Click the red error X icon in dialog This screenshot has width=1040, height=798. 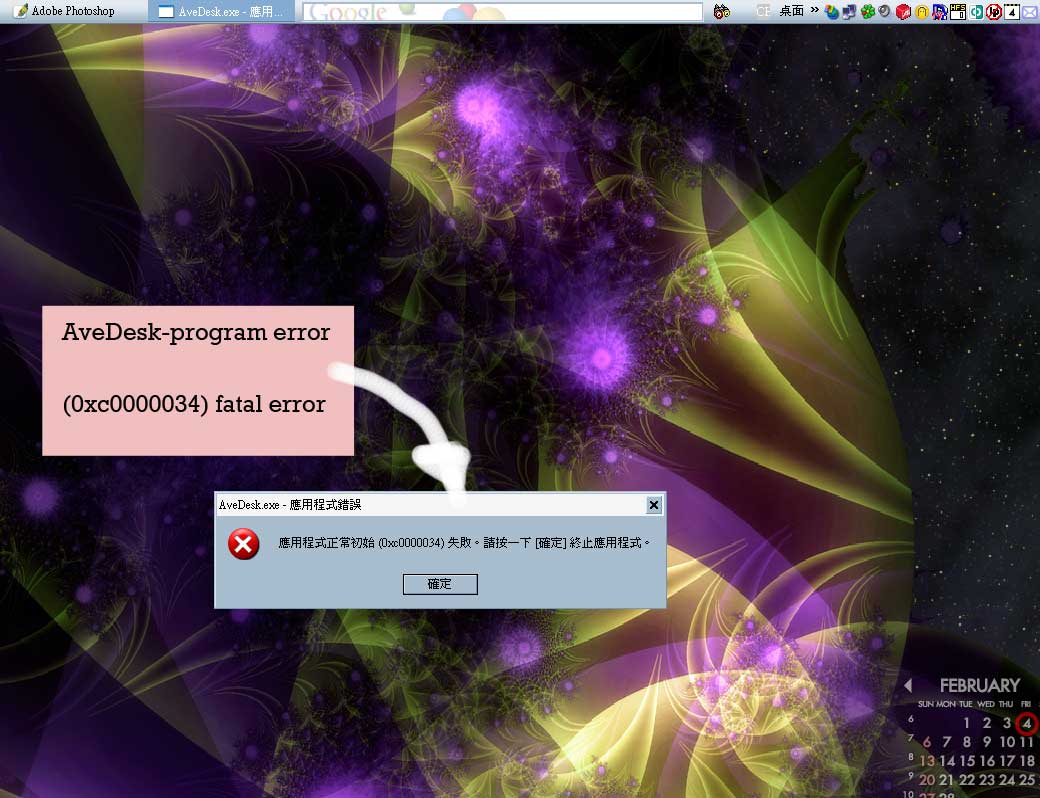click(x=243, y=544)
